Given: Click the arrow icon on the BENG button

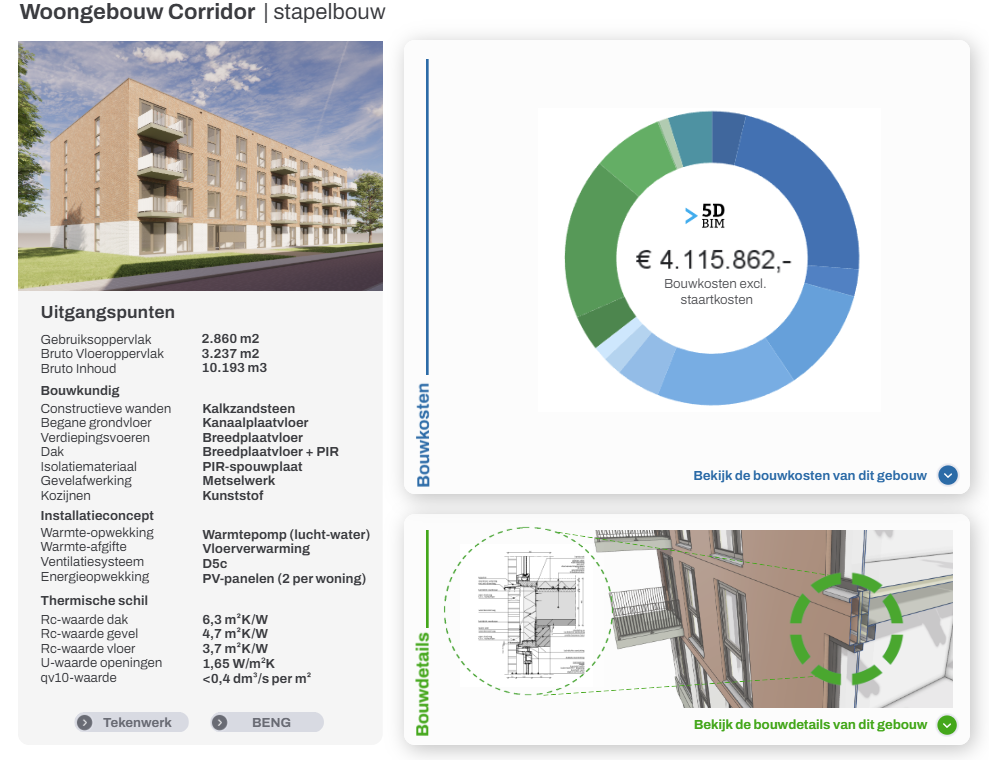Looking at the screenshot, I should coord(221,722).
